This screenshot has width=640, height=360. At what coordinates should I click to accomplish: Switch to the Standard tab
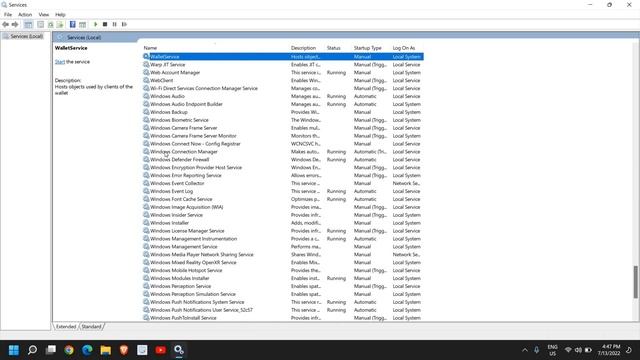pyautogui.click(x=91, y=327)
